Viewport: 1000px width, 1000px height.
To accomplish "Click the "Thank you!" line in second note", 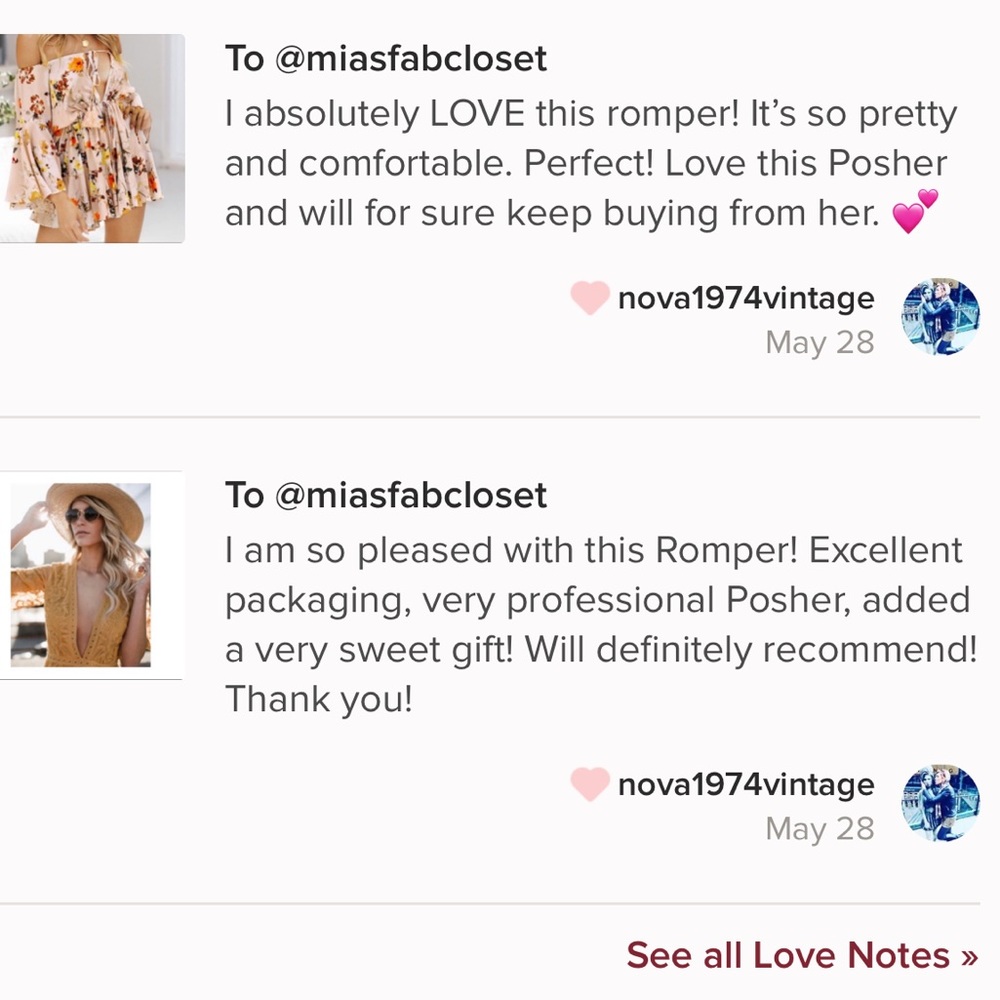I will pyautogui.click(x=318, y=699).
